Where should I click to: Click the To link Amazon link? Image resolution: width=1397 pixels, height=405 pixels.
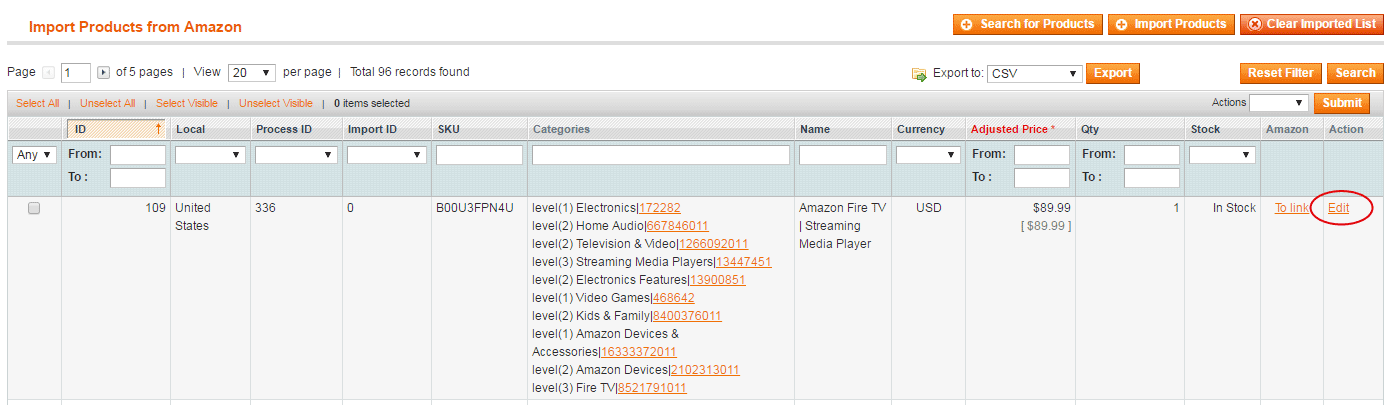coord(1291,208)
